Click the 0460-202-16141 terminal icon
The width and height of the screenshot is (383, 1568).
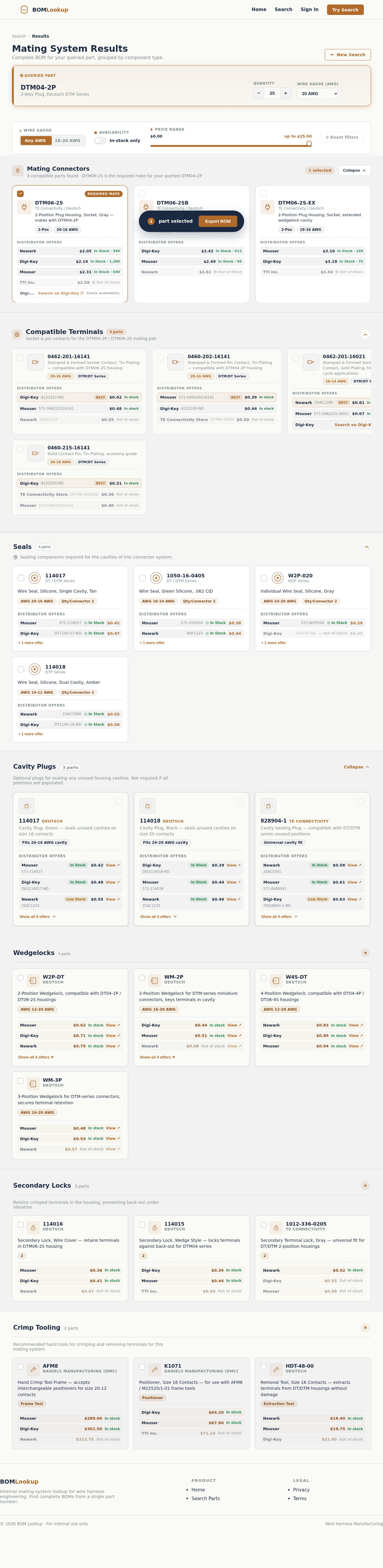pyautogui.click(x=175, y=362)
